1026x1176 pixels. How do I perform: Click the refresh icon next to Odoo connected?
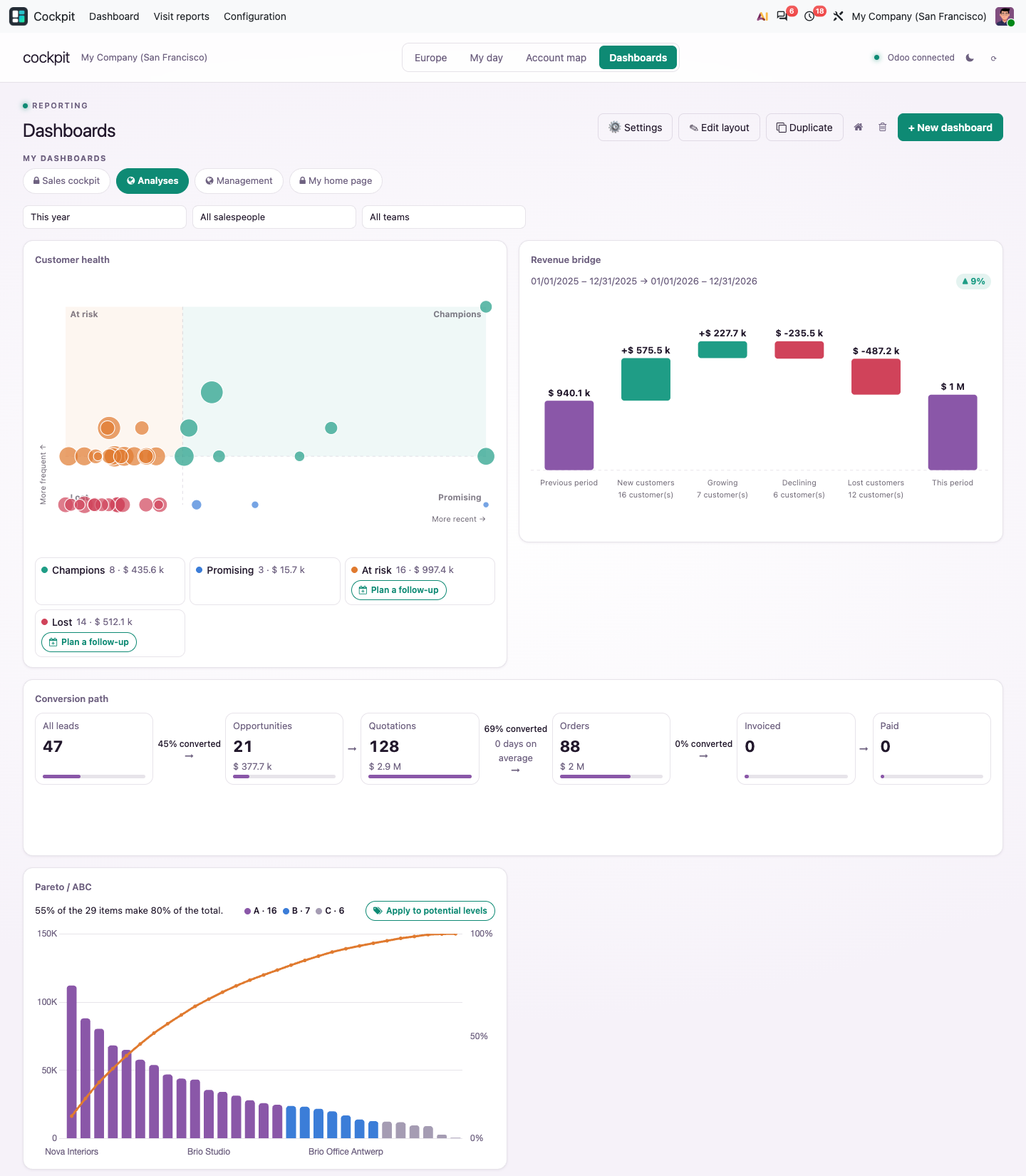993,58
